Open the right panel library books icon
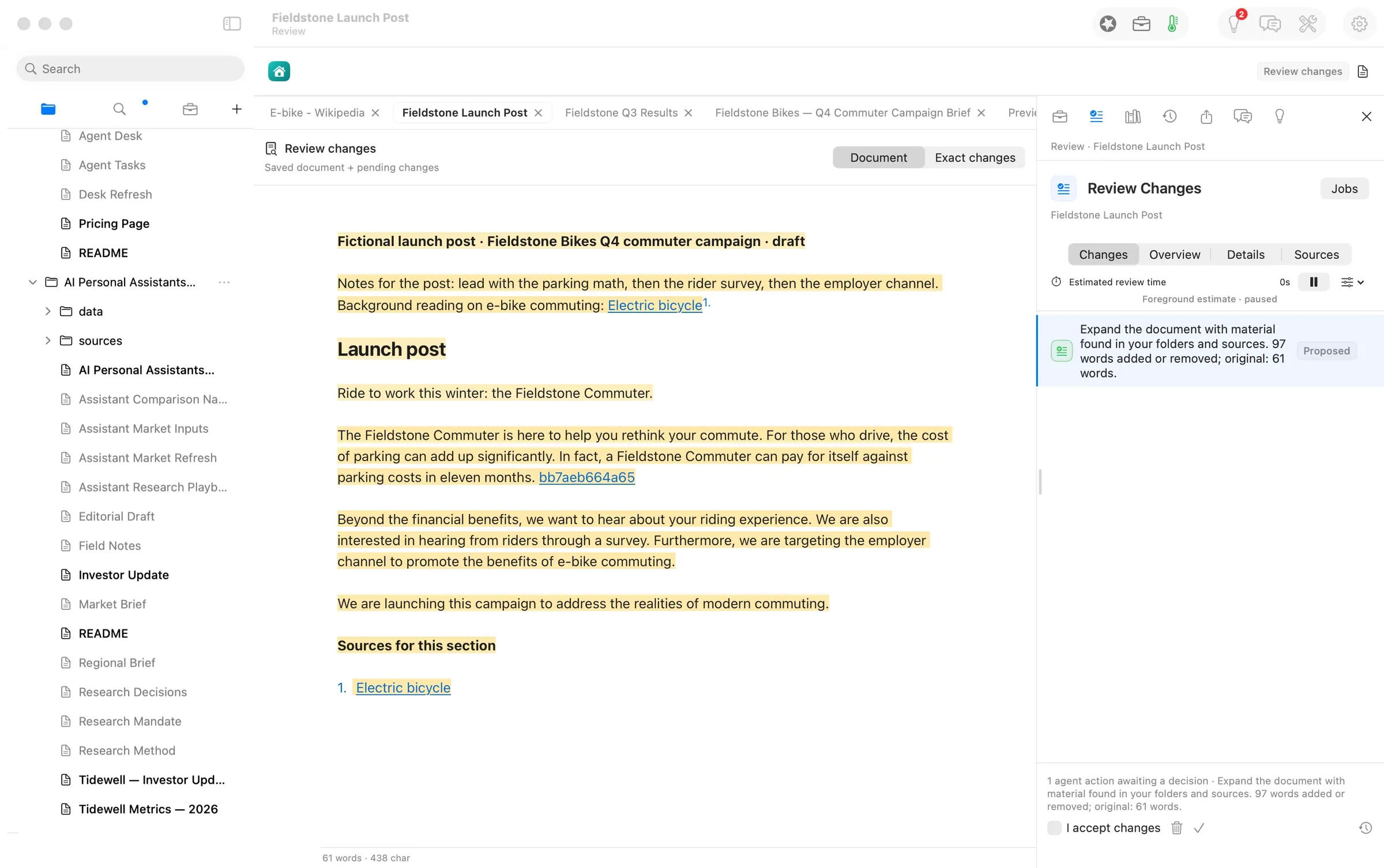1384x868 pixels. 1133,116
